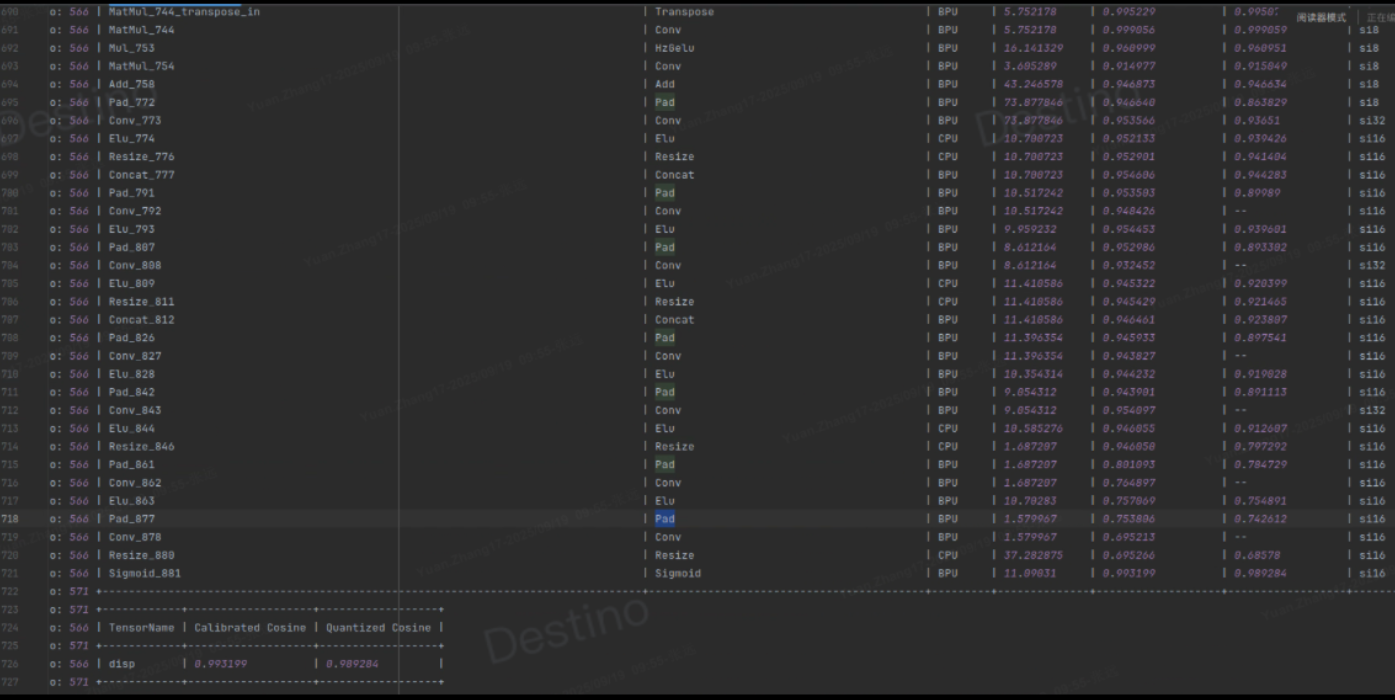This screenshot has height=700, width=1395.
Task: Click the value 16.141329
Action: coord(1033,48)
